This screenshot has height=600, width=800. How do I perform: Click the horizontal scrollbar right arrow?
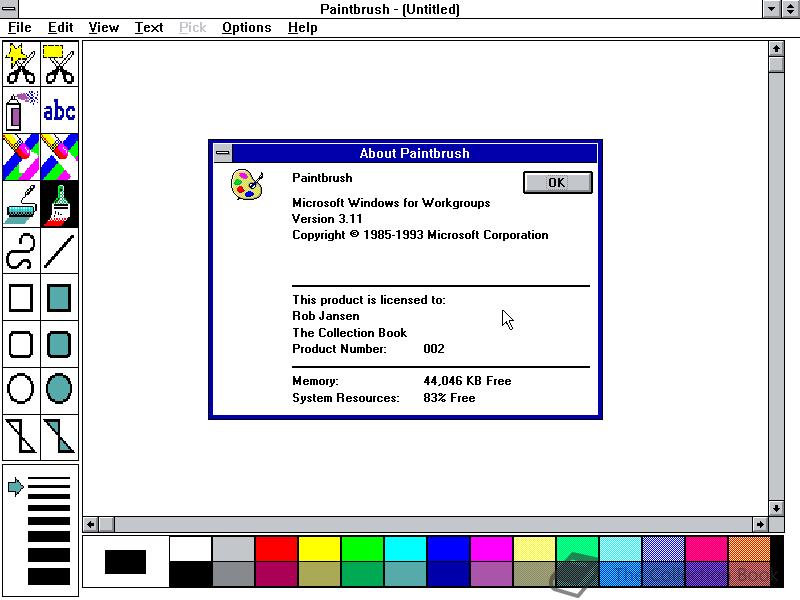click(x=760, y=524)
